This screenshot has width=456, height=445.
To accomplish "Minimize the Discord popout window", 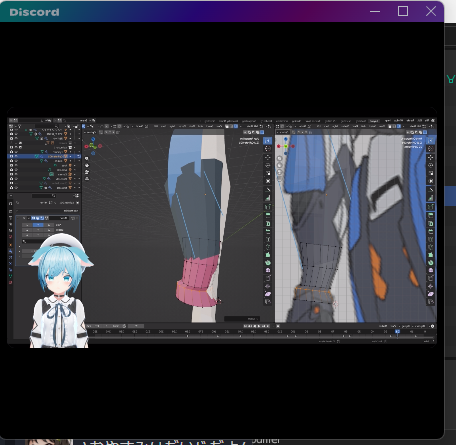I will [x=375, y=11].
